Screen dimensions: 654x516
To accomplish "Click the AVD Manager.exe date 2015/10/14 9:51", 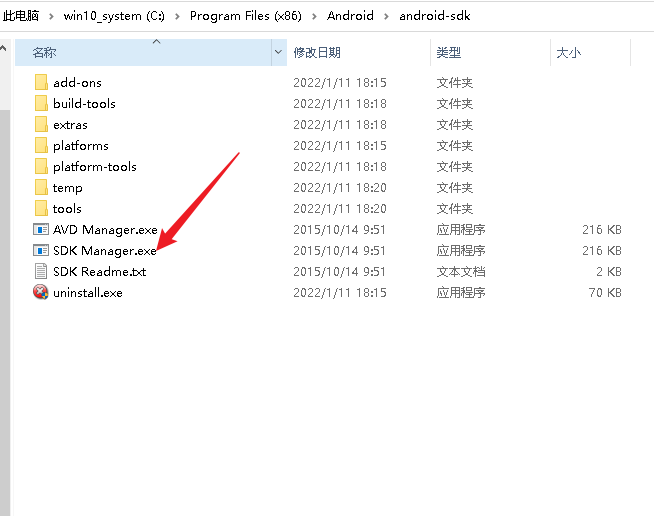I will pos(339,229).
